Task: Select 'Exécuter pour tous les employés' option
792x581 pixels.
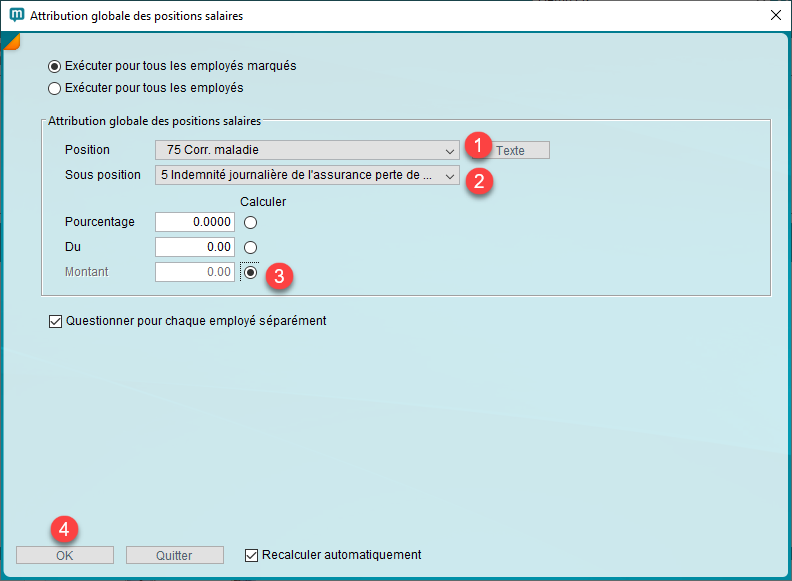Action: (55, 88)
